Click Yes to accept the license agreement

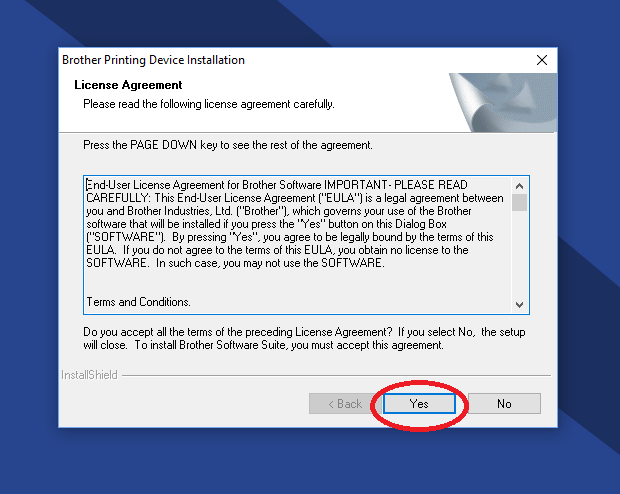click(419, 403)
